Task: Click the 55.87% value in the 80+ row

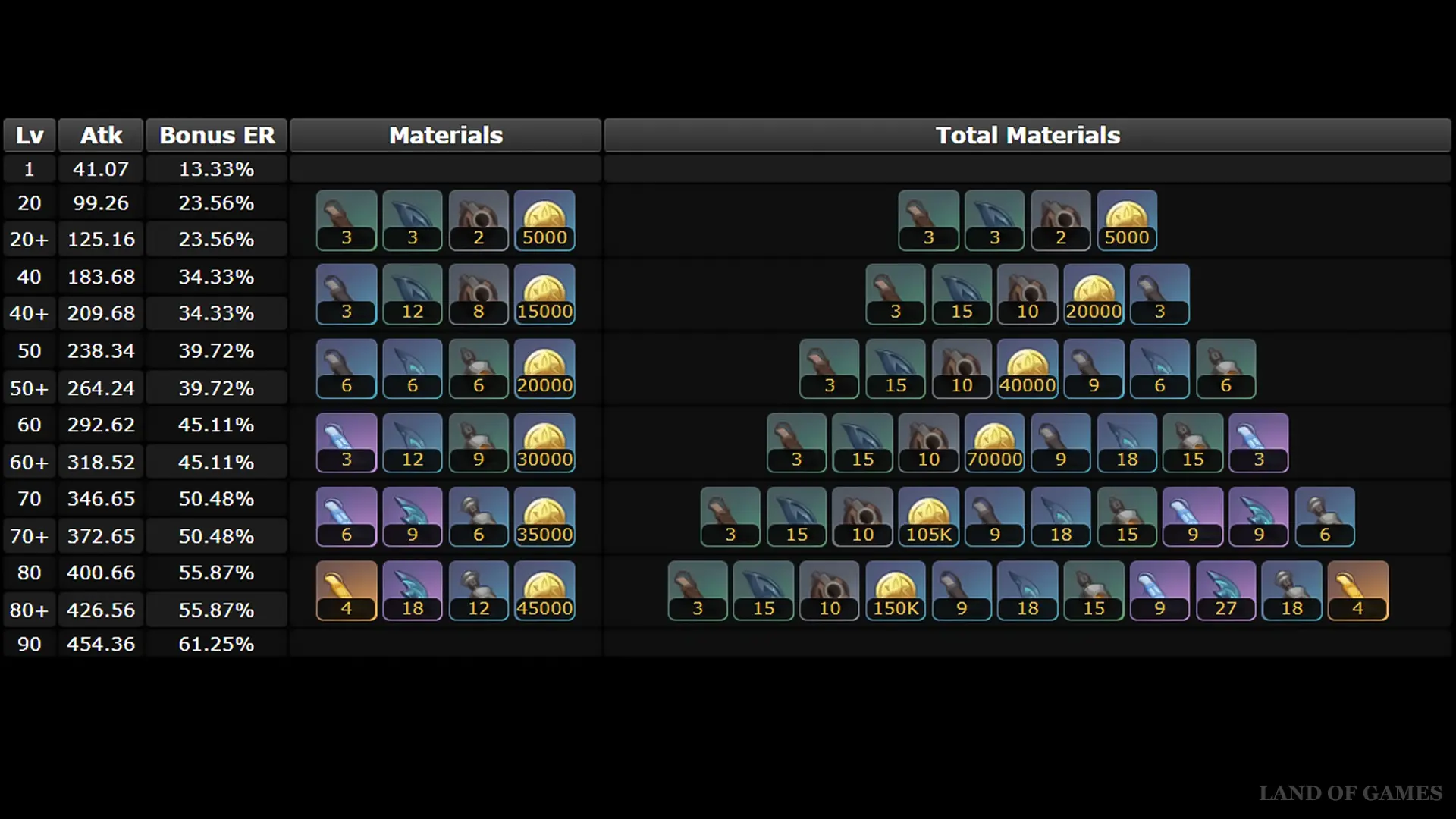Action: pos(216,610)
